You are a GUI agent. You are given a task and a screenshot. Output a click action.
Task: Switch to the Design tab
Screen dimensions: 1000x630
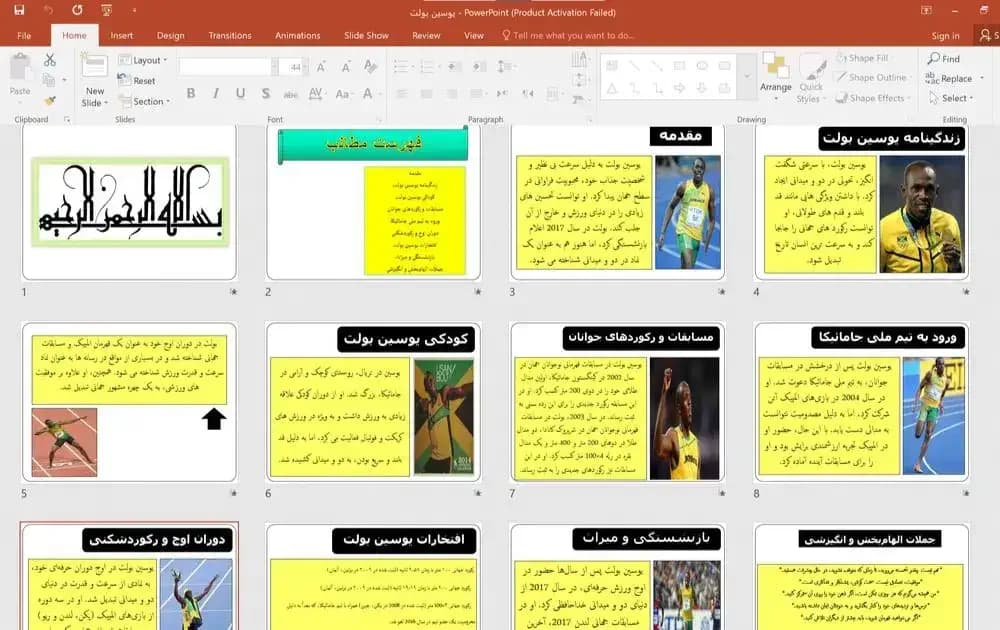[170, 36]
